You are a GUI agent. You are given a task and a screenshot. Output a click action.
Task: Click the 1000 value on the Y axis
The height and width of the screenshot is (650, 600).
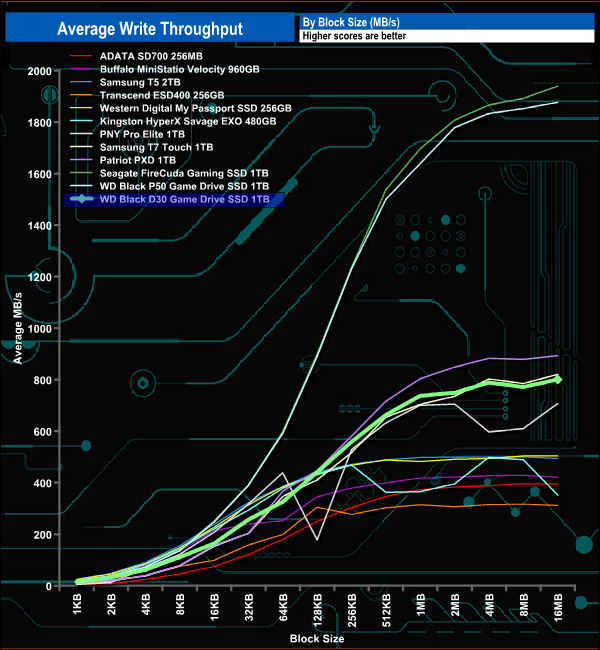39,329
